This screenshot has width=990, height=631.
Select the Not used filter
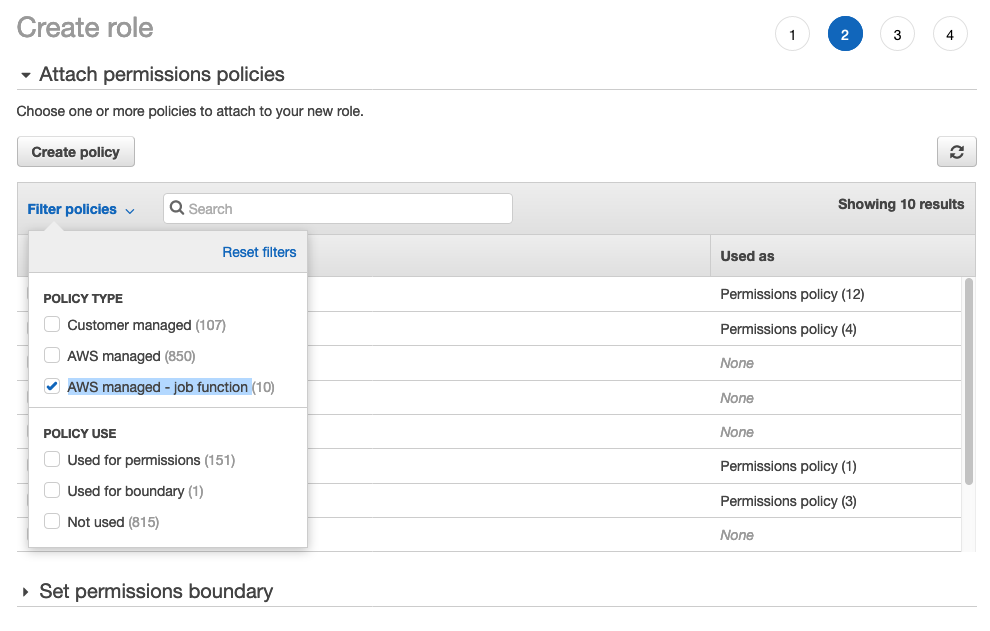click(51, 521)
